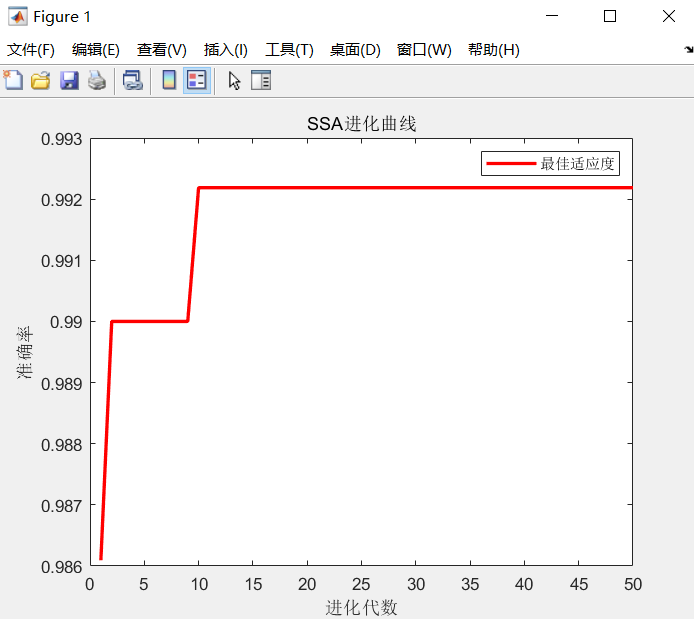Open the 帮助(H) menu
Image resolution: width=694 pixels, height=619 pixels.
(494, 50)
